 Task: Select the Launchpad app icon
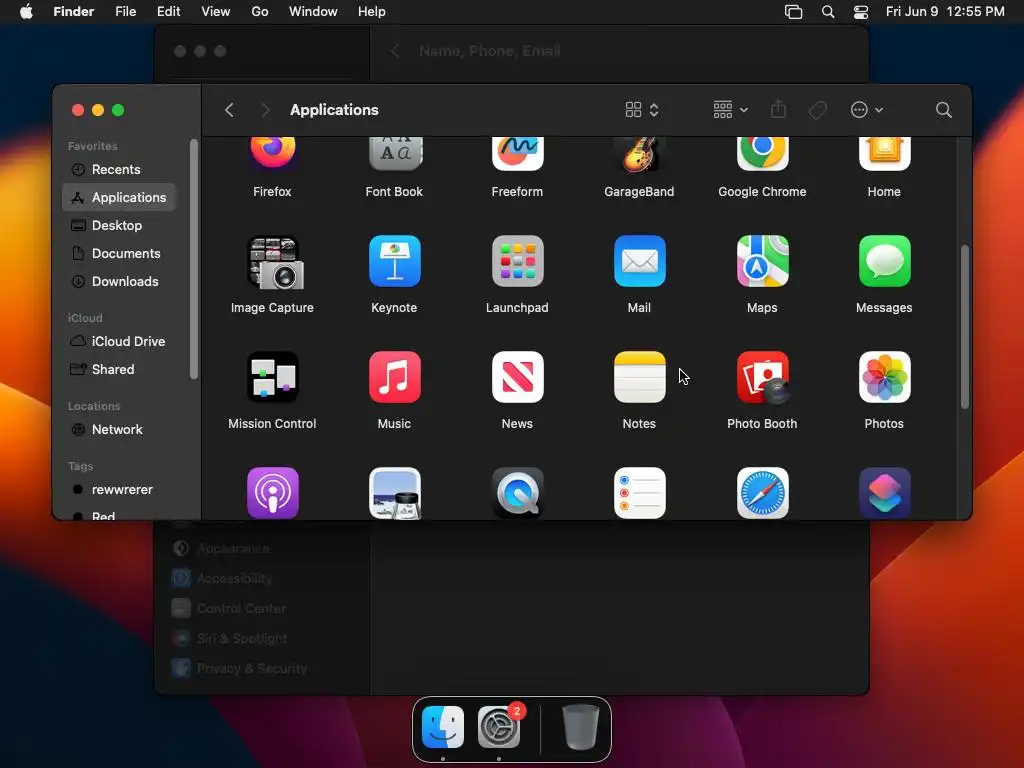(x=517, y=261)
